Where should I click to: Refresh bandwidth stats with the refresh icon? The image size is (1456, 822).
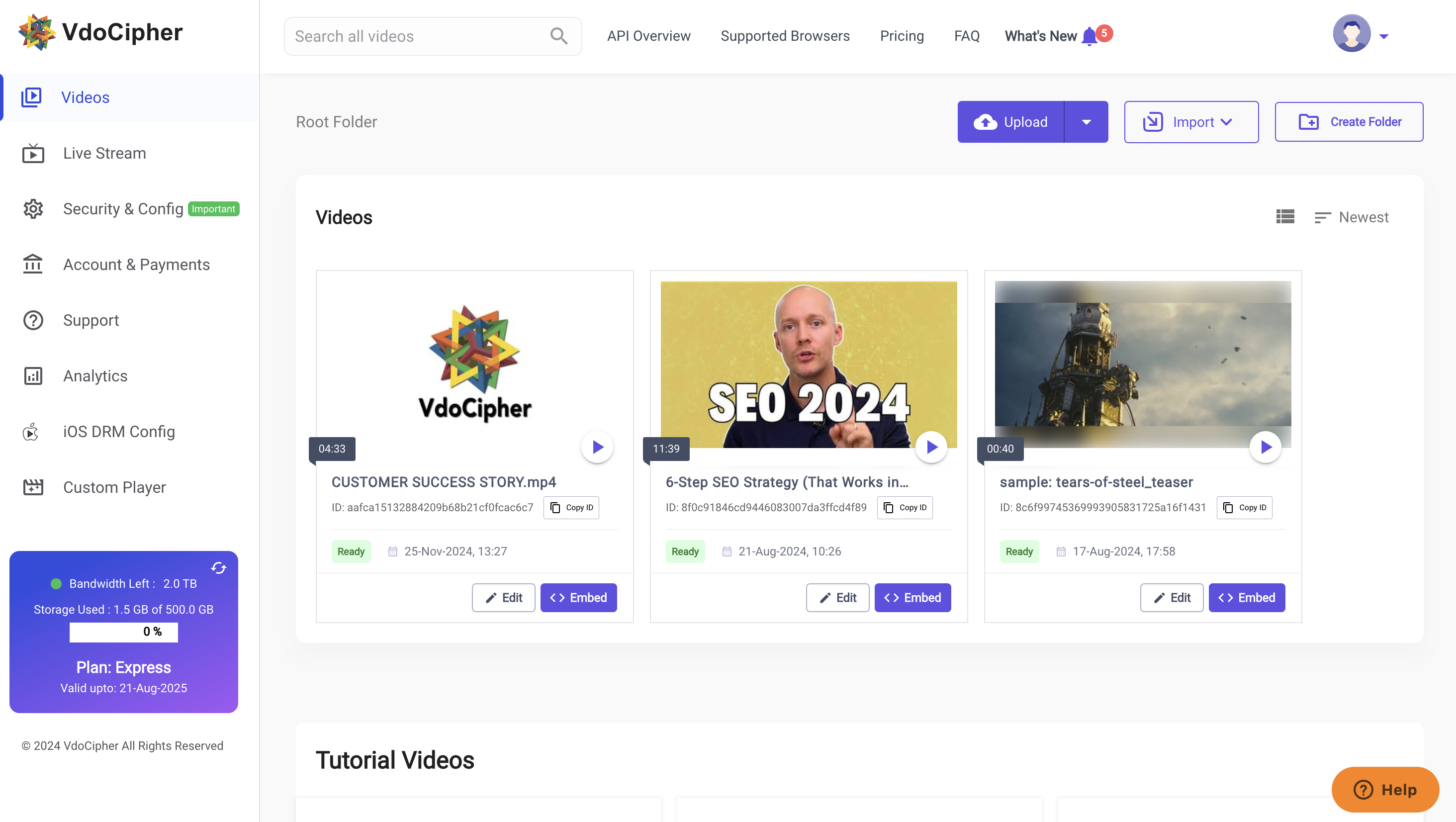point(218,568)
